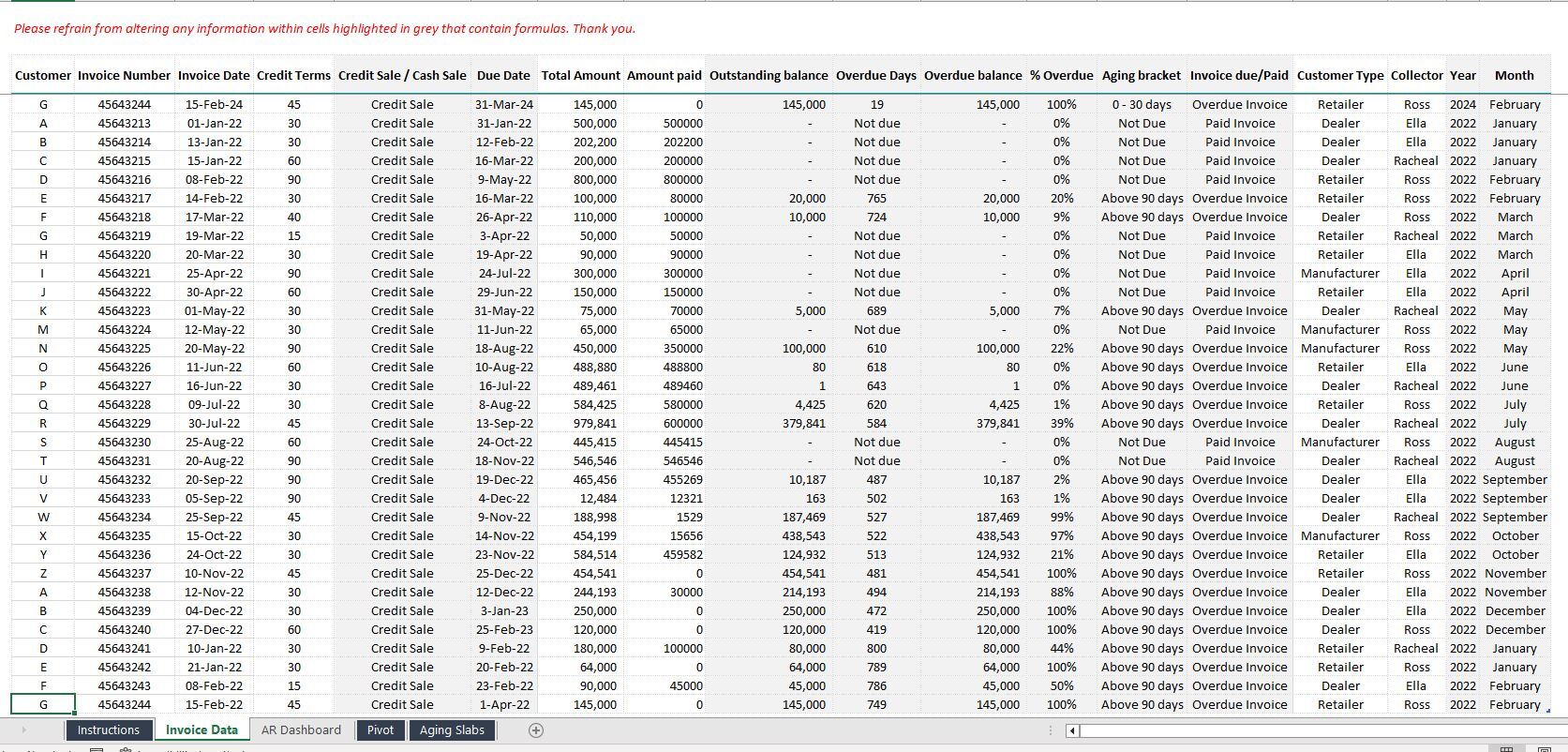Click total amount 465,456
This screenshot has width=1568, height=752.
coord(580,479)
